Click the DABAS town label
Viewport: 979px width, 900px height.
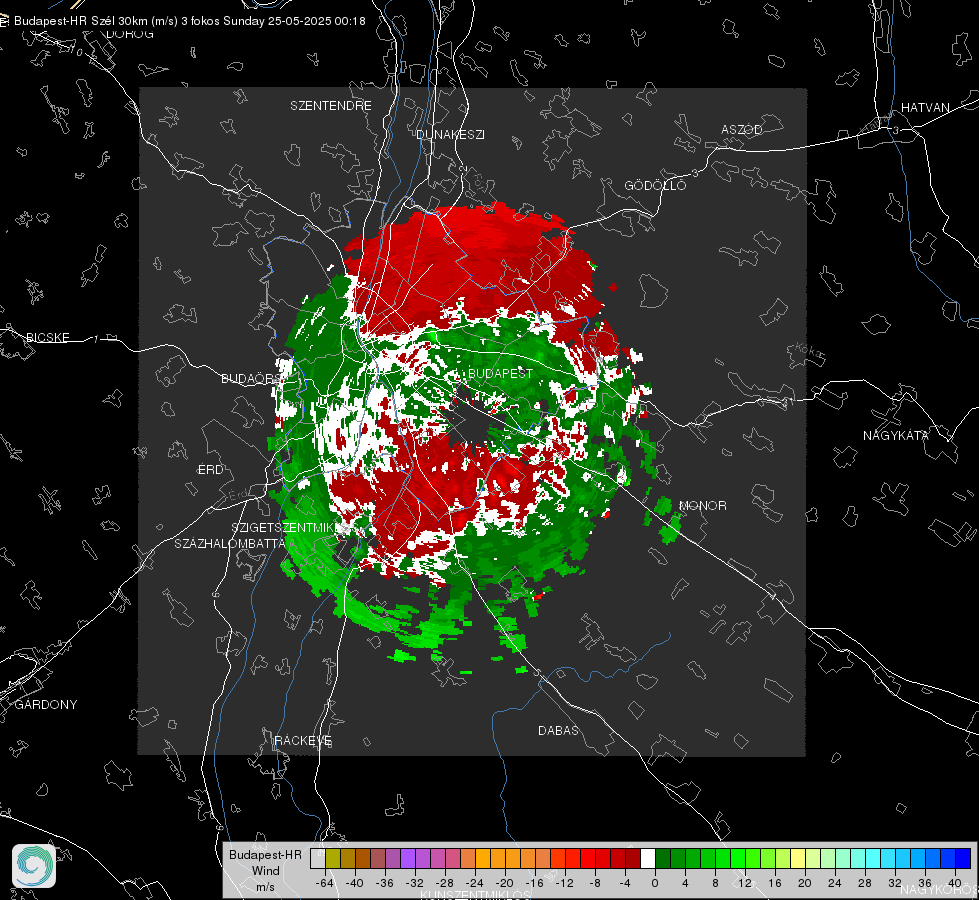[558, 730]
